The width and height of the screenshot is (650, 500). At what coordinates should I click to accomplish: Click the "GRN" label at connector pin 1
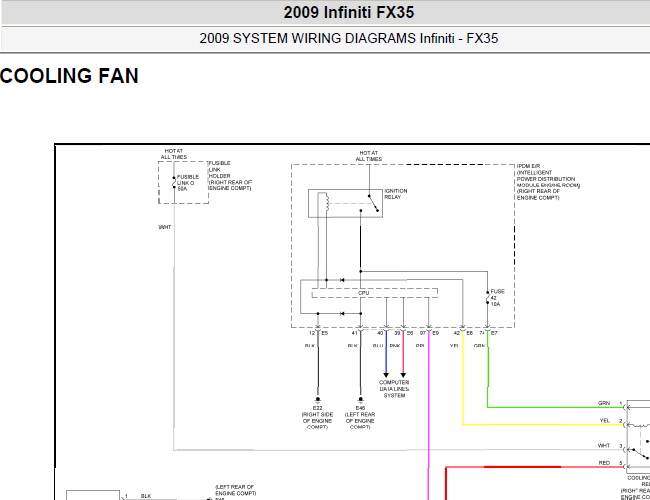604,403
